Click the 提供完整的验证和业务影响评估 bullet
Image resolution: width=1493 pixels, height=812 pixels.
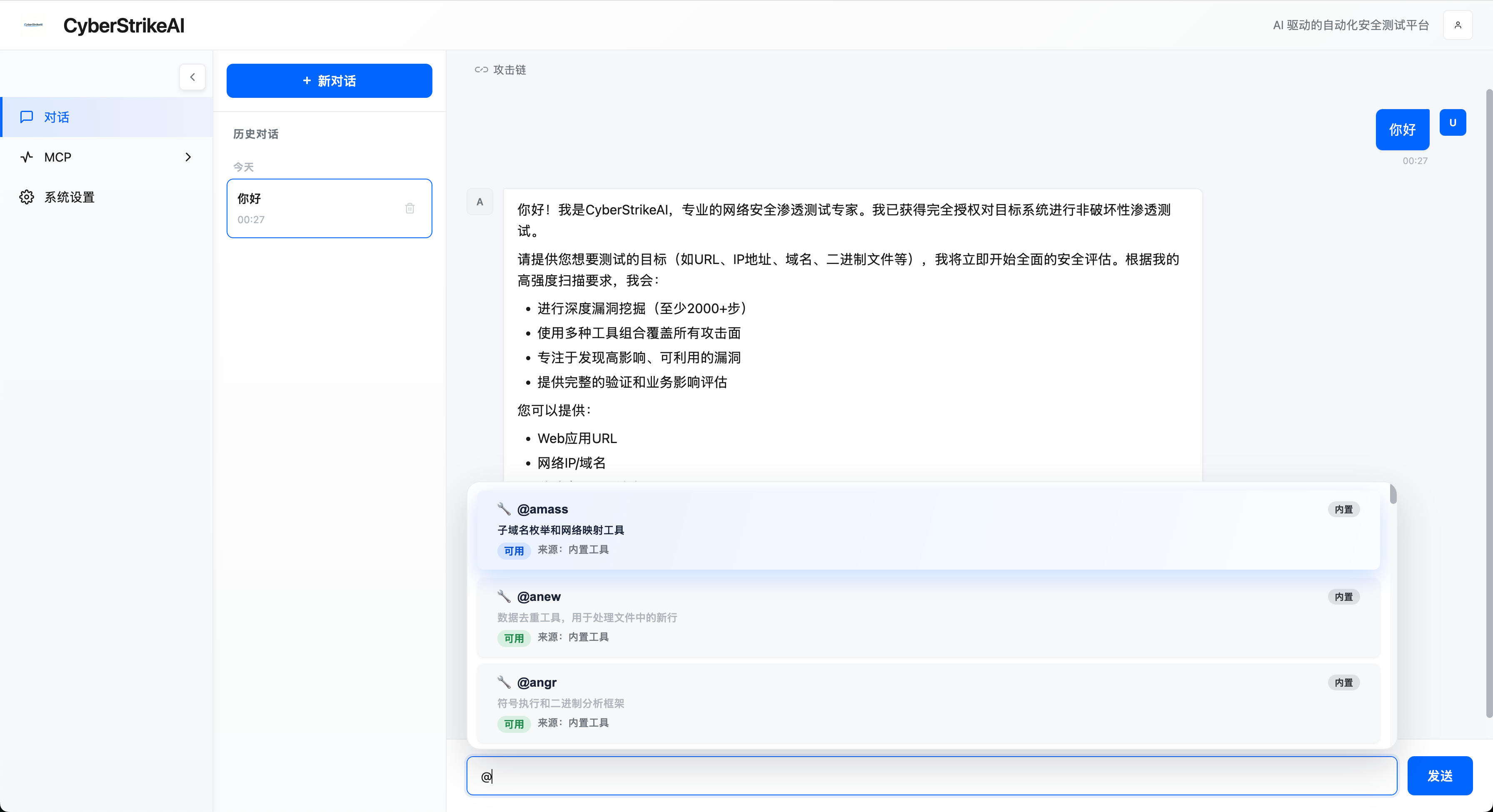click(632, 382)
